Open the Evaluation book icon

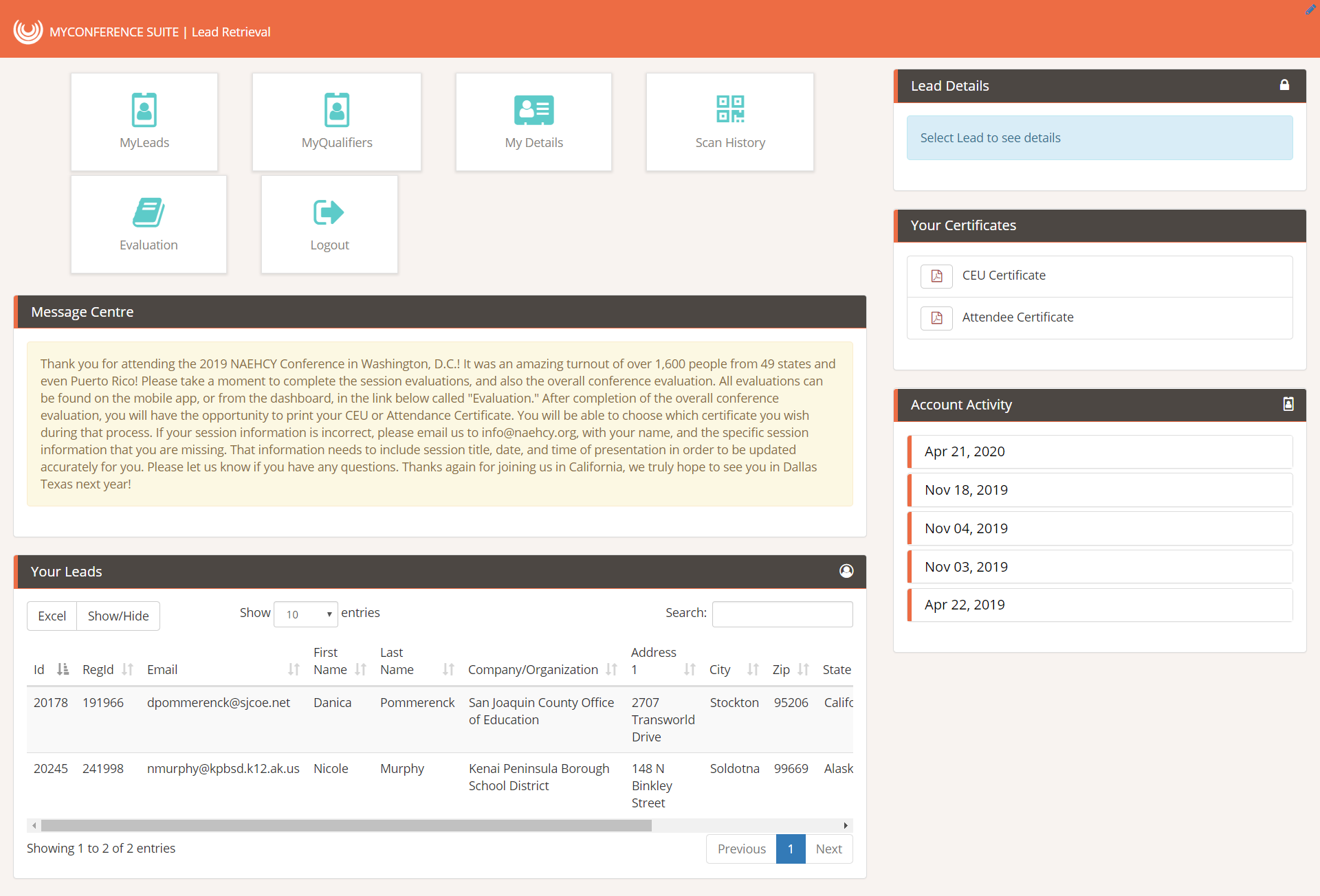148,212
